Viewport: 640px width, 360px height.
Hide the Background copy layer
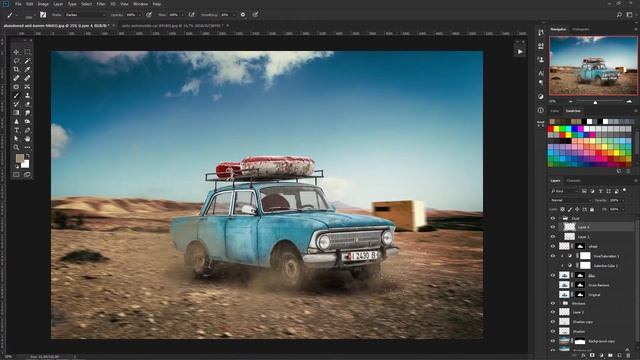point(553,341)
